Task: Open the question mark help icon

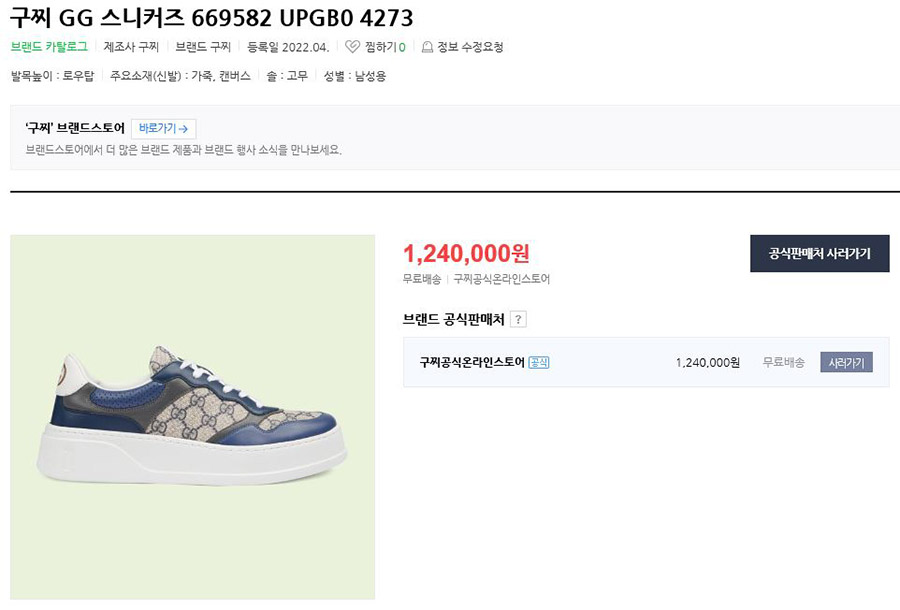Action: 518,320
